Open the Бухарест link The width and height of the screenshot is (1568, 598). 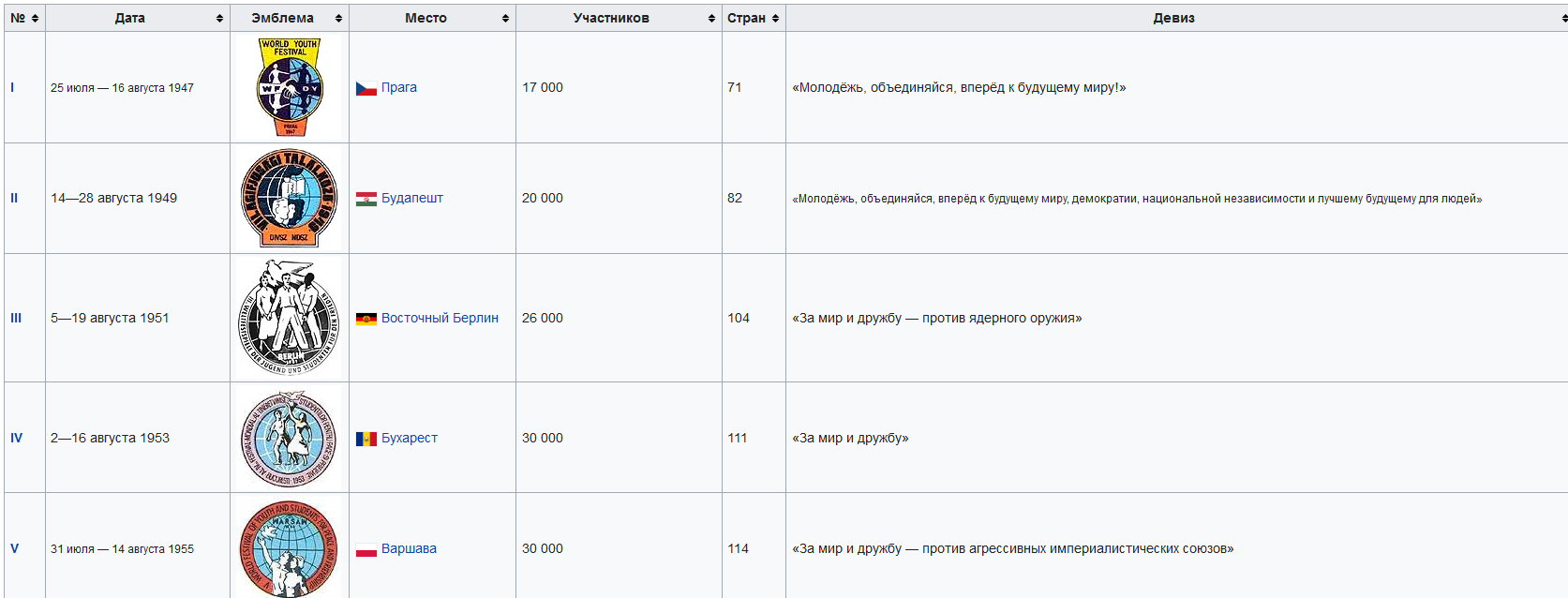pyautogui.click(x=410, y=438)
